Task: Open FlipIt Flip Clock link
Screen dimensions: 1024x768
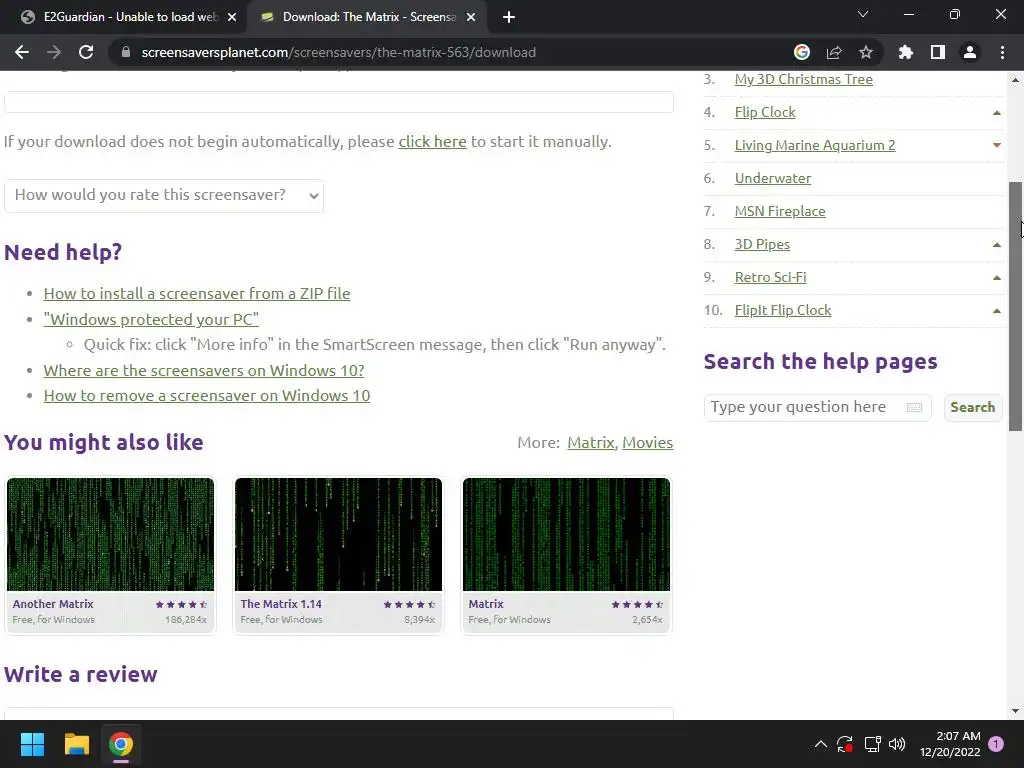Action: pyautogui.click(x=783, y=310)
